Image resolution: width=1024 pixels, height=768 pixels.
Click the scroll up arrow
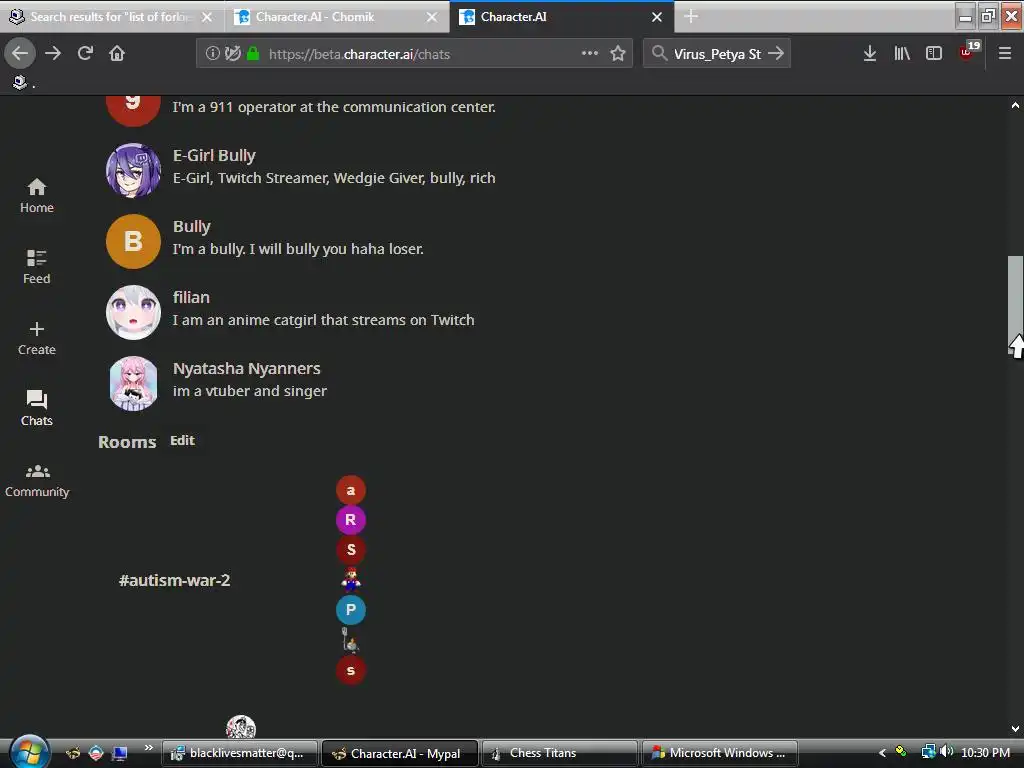[x=1015, y=104]
